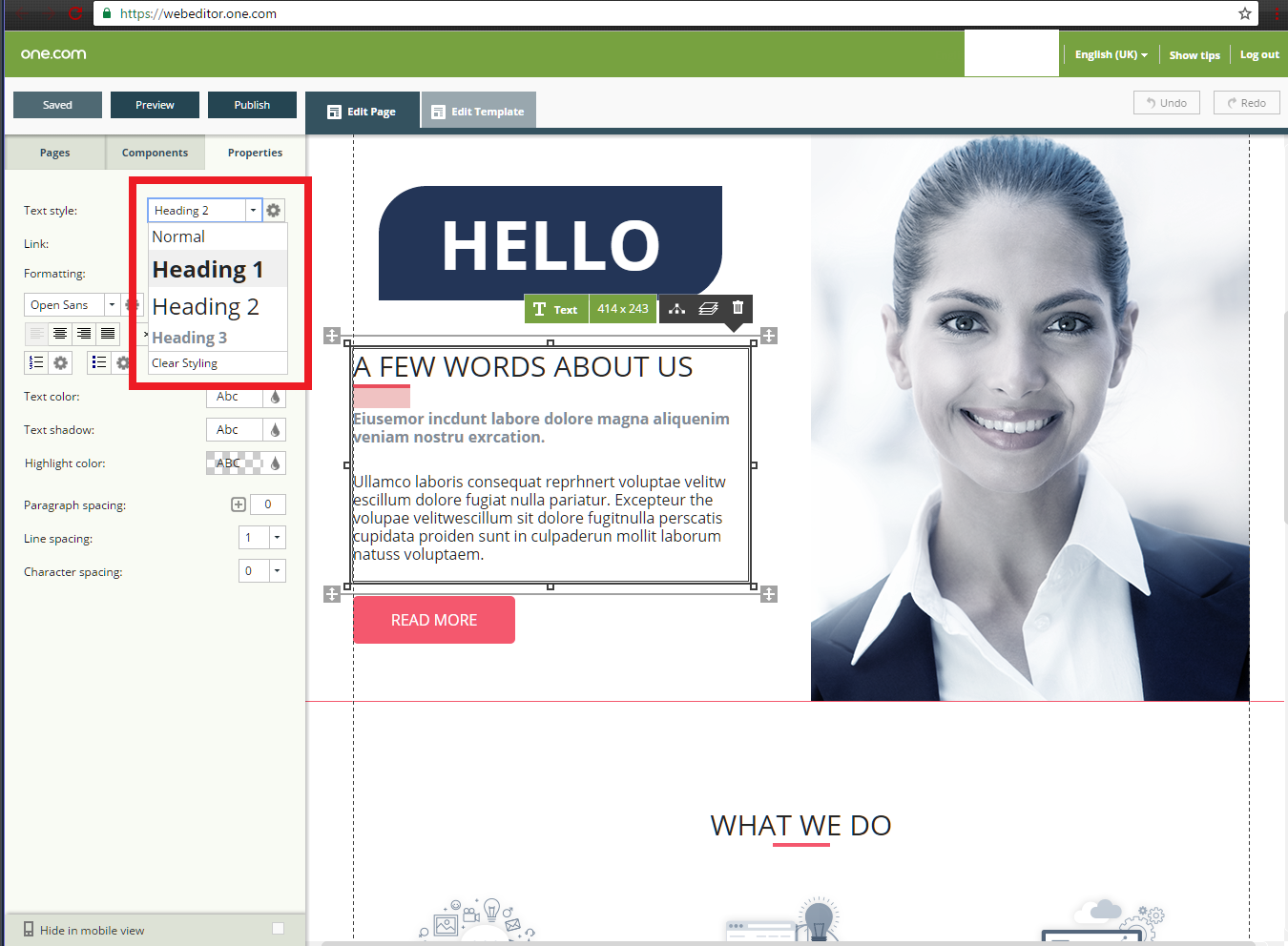
Task: Switch to the Components tab
Action: (x=155, y=153)
